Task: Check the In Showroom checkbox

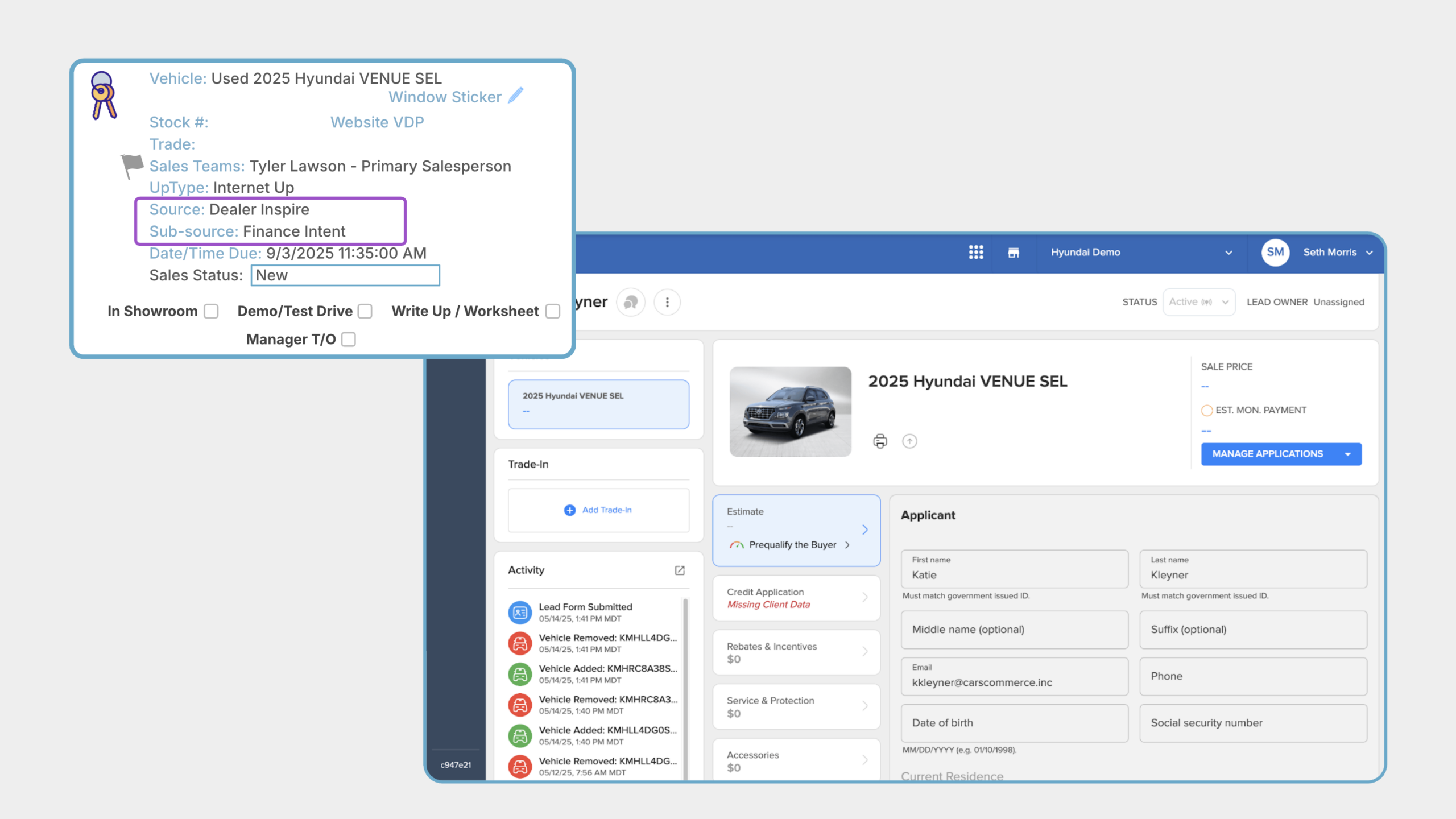Action: click(212, 311)
